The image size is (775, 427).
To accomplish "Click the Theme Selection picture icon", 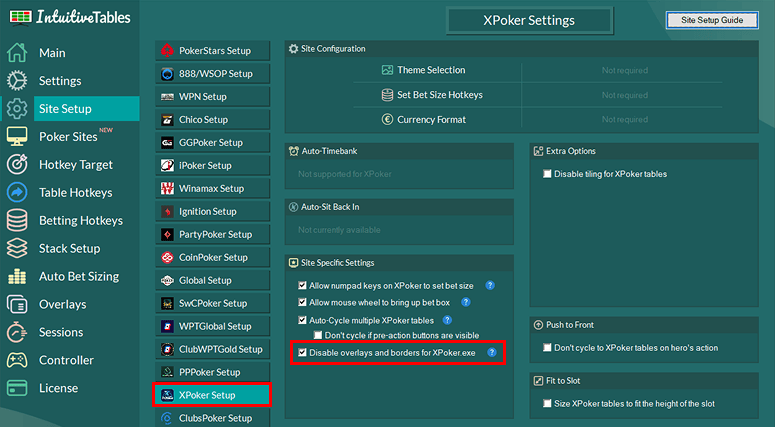I will click(x=388, y=70).
